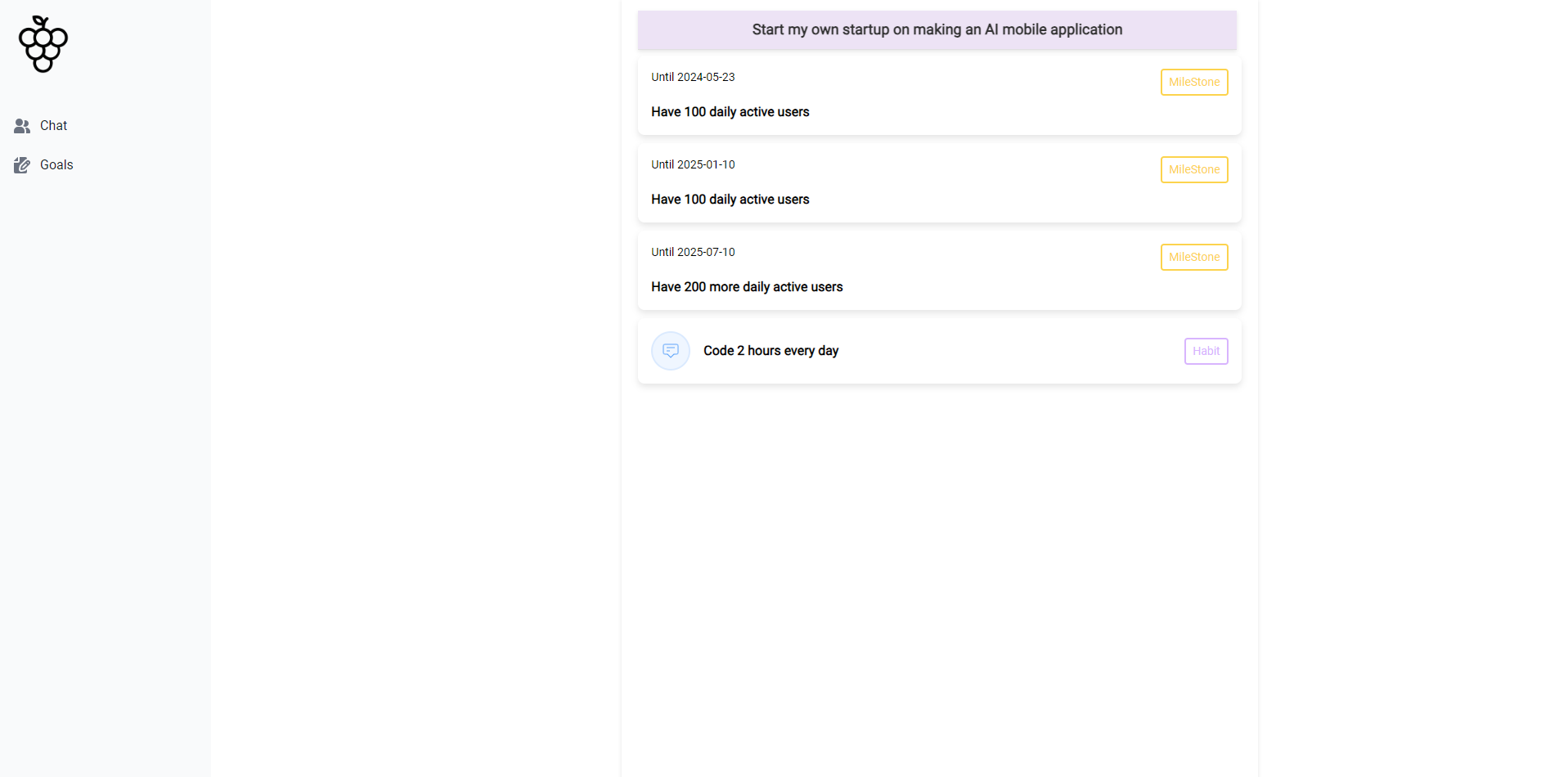Click MileStone tag for 2025-01-10 goal
Image resolution: width=1568 pixels, height=777 pixels.
click(1194, 169)
